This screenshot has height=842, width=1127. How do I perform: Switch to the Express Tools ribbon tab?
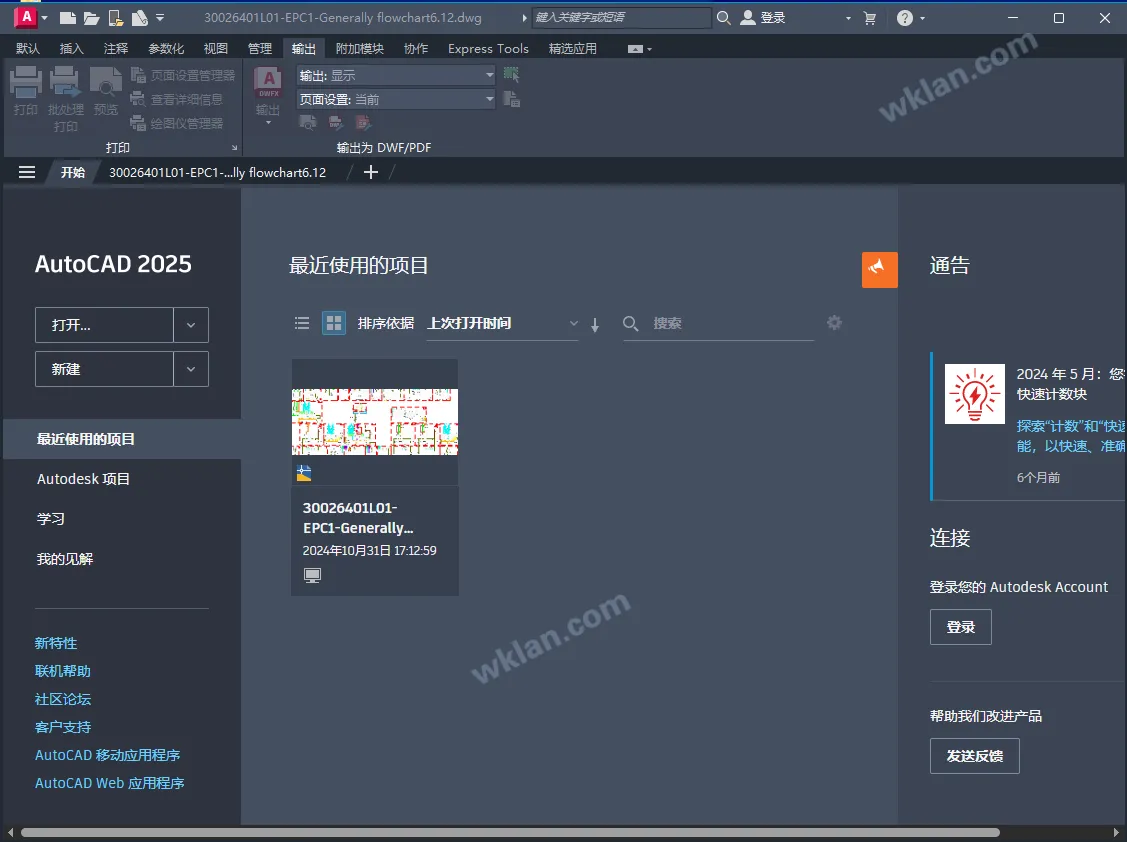point(488,48)
